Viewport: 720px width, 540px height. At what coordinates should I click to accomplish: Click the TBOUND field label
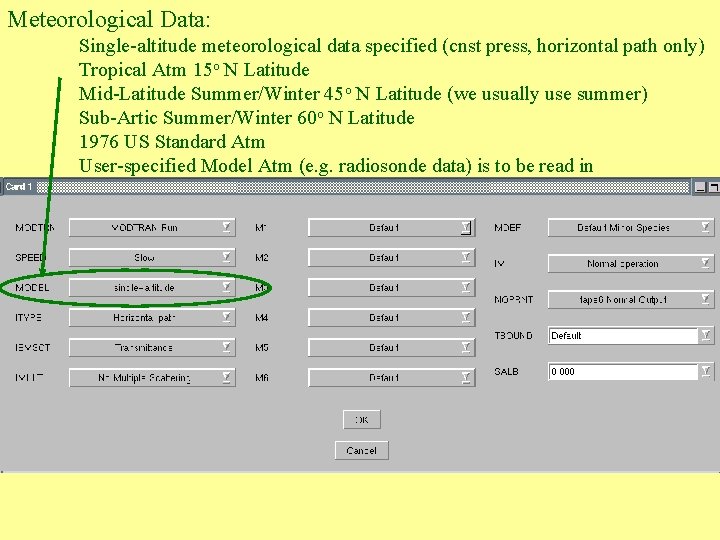point(513,336)
